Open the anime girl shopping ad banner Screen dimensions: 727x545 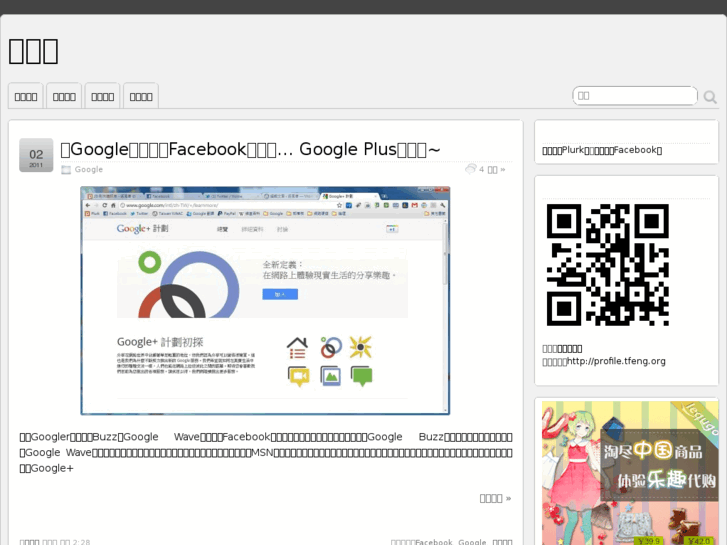pyautogui.click(x=630, y=473)
